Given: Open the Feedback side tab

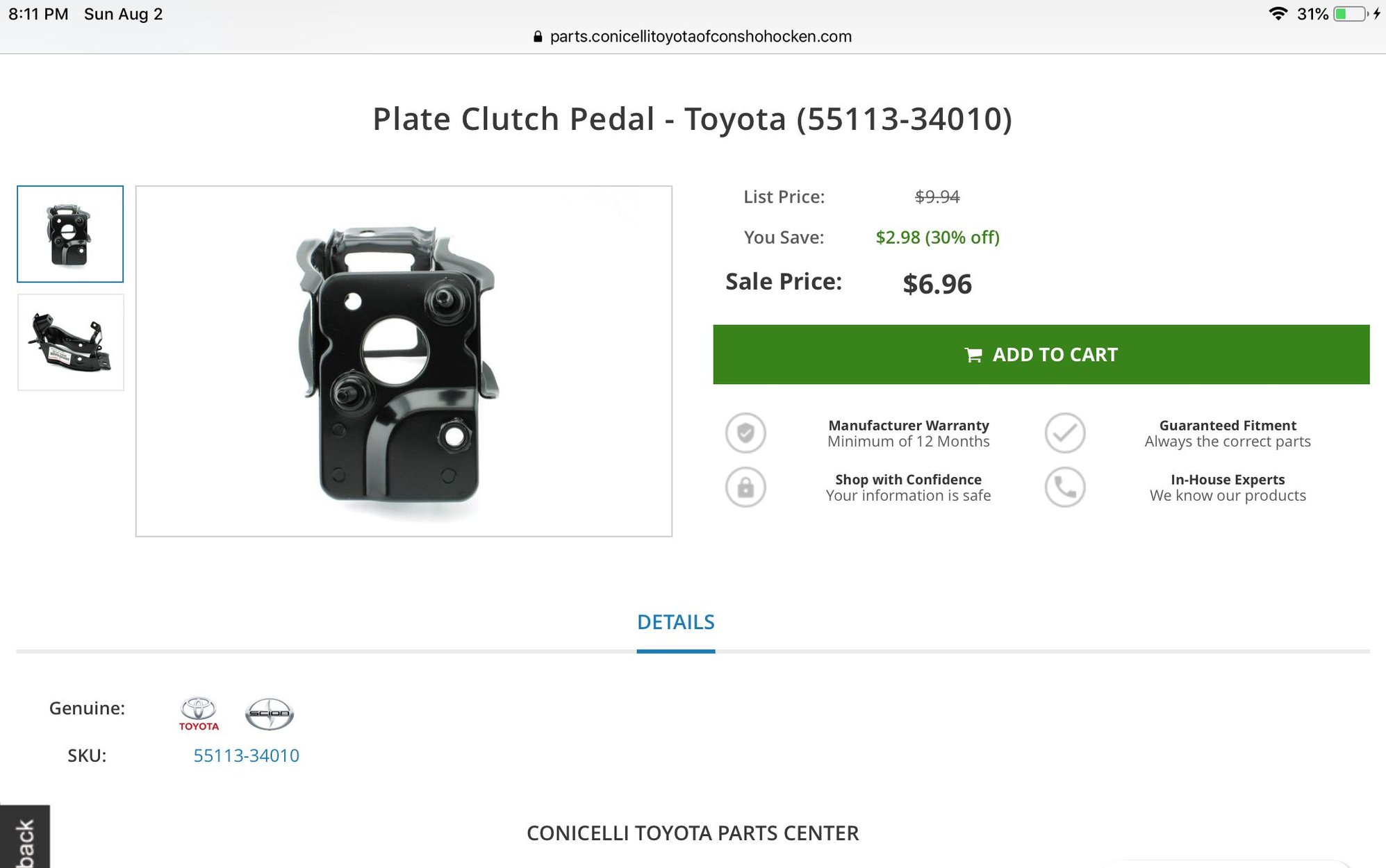Looking at the screenshot, I should tap(24, 839).
